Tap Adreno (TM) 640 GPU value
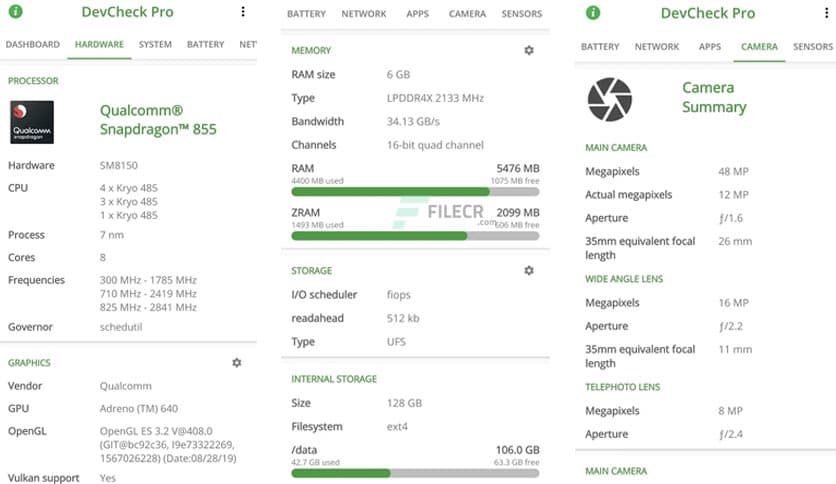Screen dimensions: 836x484 pyautogui.click(x=139, y=408)
